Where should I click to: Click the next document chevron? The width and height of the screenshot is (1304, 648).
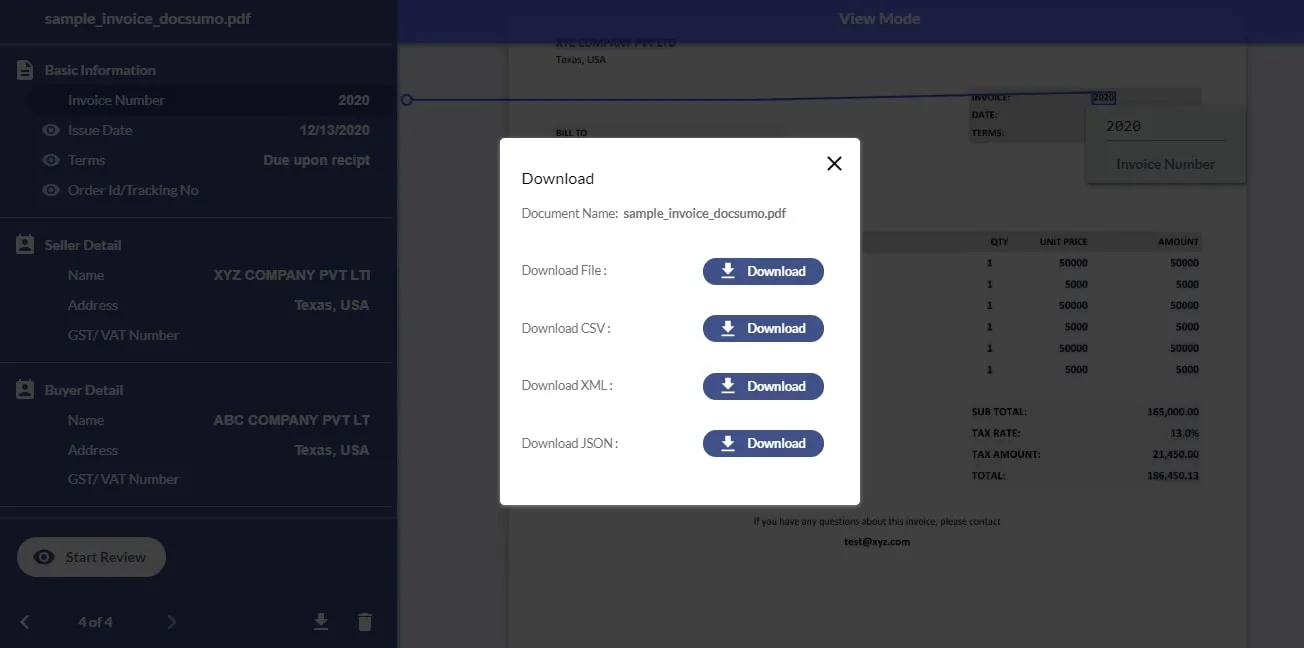pyautogui.click(x=170, y=621)
